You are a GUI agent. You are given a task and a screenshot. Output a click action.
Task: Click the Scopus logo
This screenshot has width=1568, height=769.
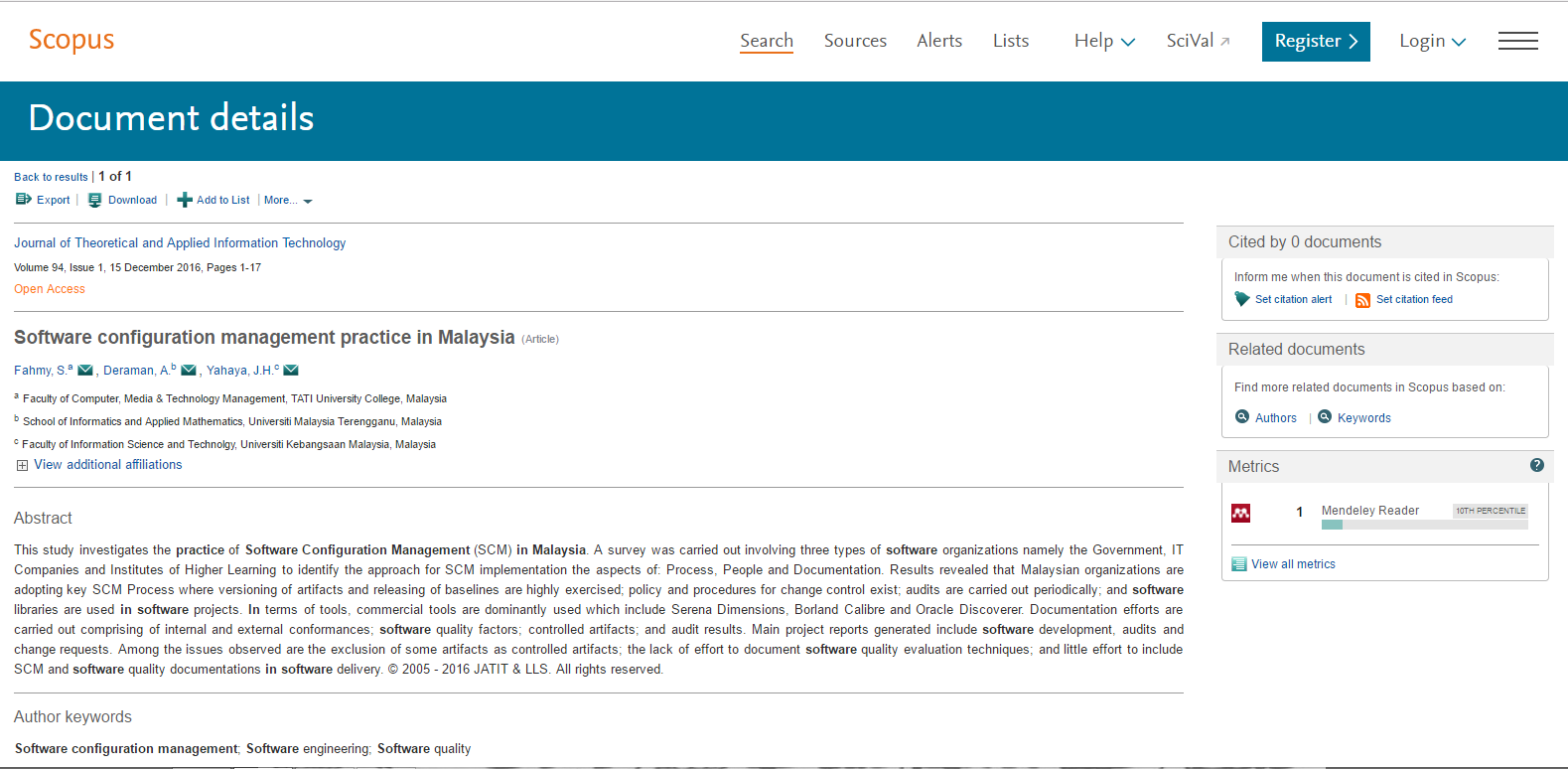71,40
